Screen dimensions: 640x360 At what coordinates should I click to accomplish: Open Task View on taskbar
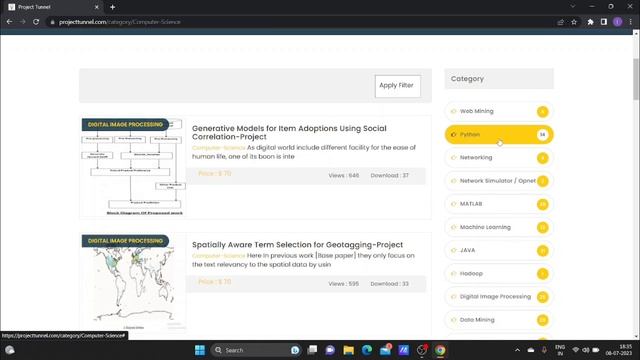[x=312, y=350]
